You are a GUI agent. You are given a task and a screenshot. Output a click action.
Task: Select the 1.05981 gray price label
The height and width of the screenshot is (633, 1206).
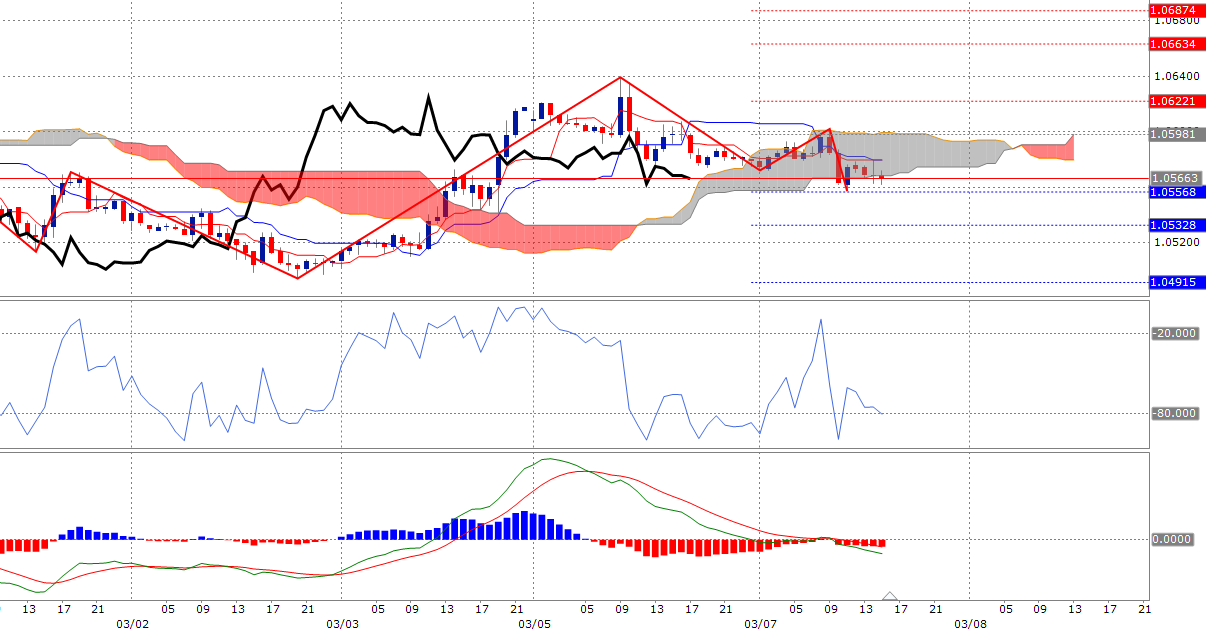pos(1174,134)
